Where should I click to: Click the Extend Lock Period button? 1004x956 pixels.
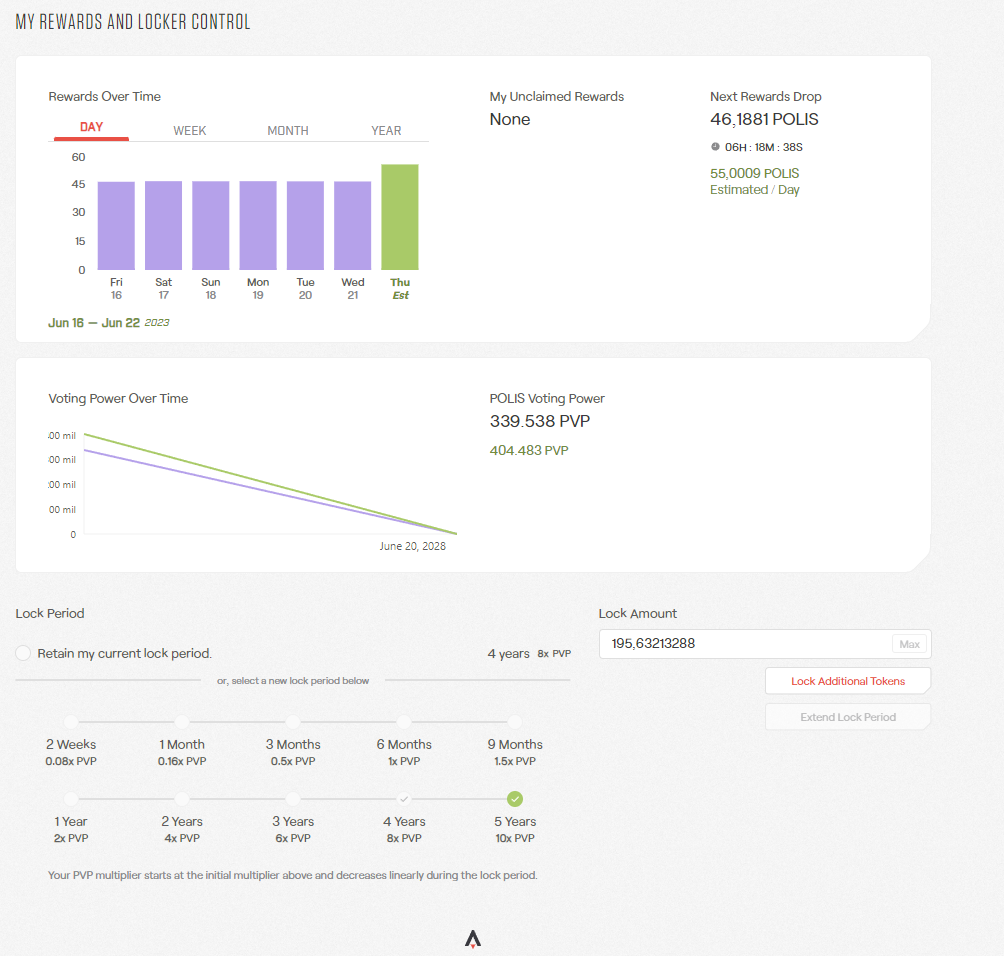click(x=847, y=717)
